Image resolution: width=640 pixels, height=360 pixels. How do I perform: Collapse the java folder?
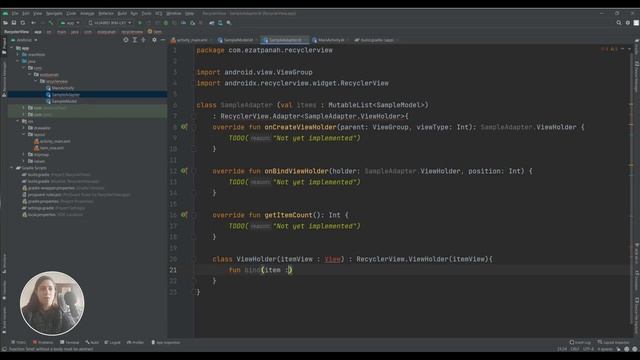tap(18, 61)
